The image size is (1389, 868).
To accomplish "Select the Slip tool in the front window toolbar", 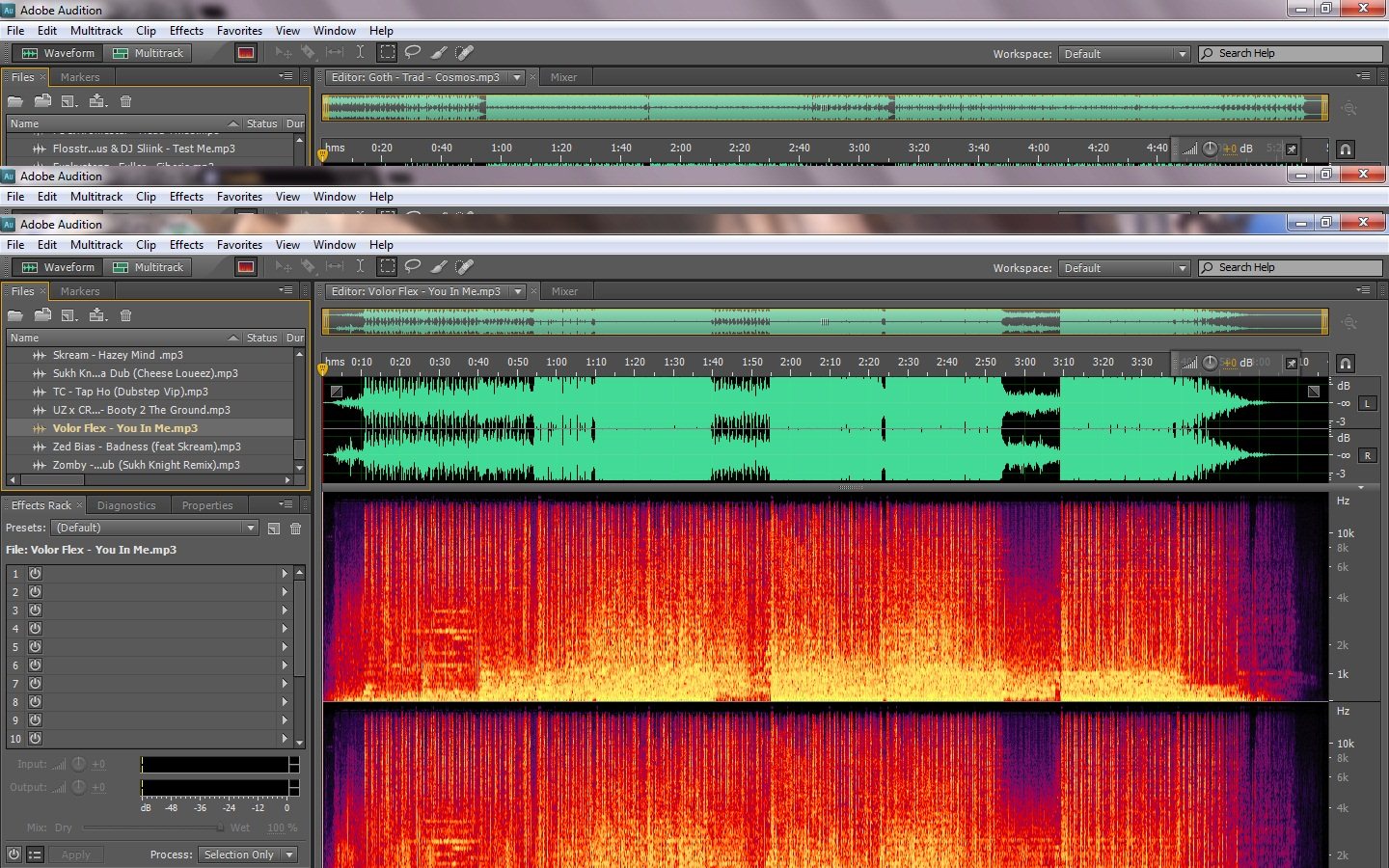I will (x=335, y=267).
